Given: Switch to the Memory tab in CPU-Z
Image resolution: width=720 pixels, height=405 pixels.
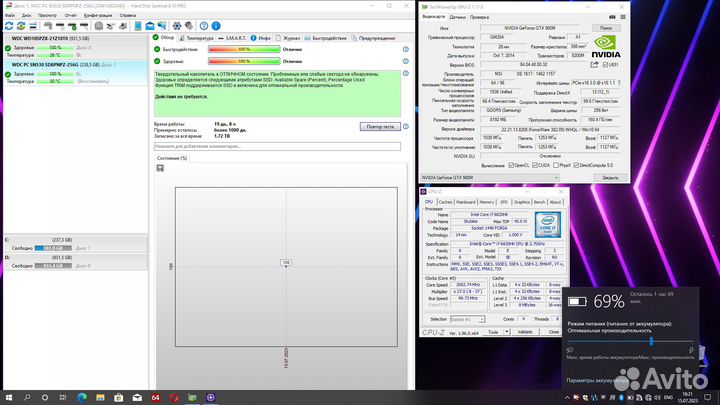Looking at the screenshot, I should tap(487, 202).
